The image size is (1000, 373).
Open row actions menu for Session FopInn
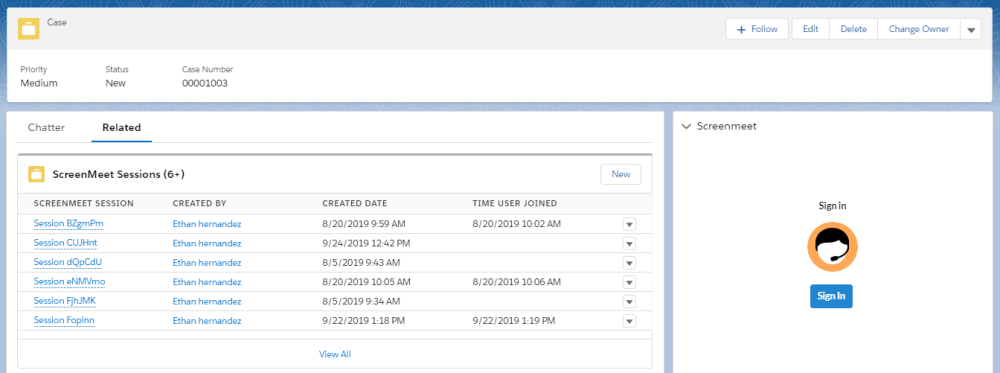click(x=629, y=321)
